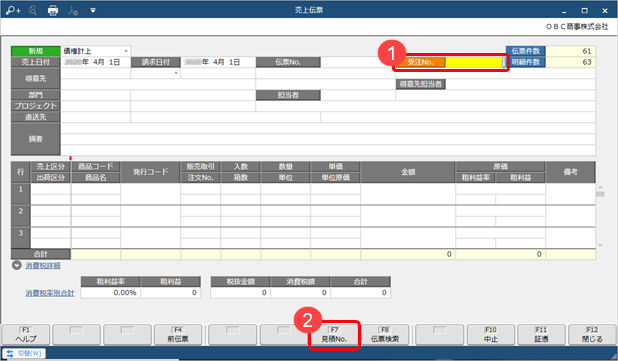618x361 pixels.
Task: Click the 備考 column header
Action: 570,172
